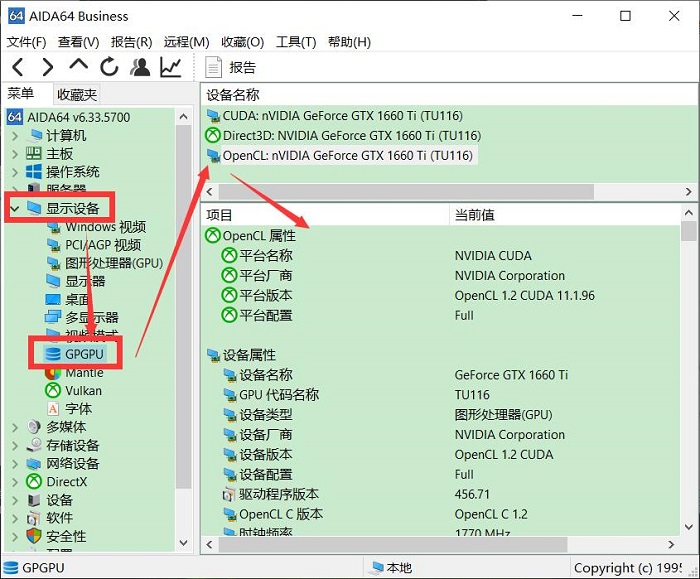Select the GPGPU database icon in tree
This screenshot has width=700, height=579.
pos(53,354)
